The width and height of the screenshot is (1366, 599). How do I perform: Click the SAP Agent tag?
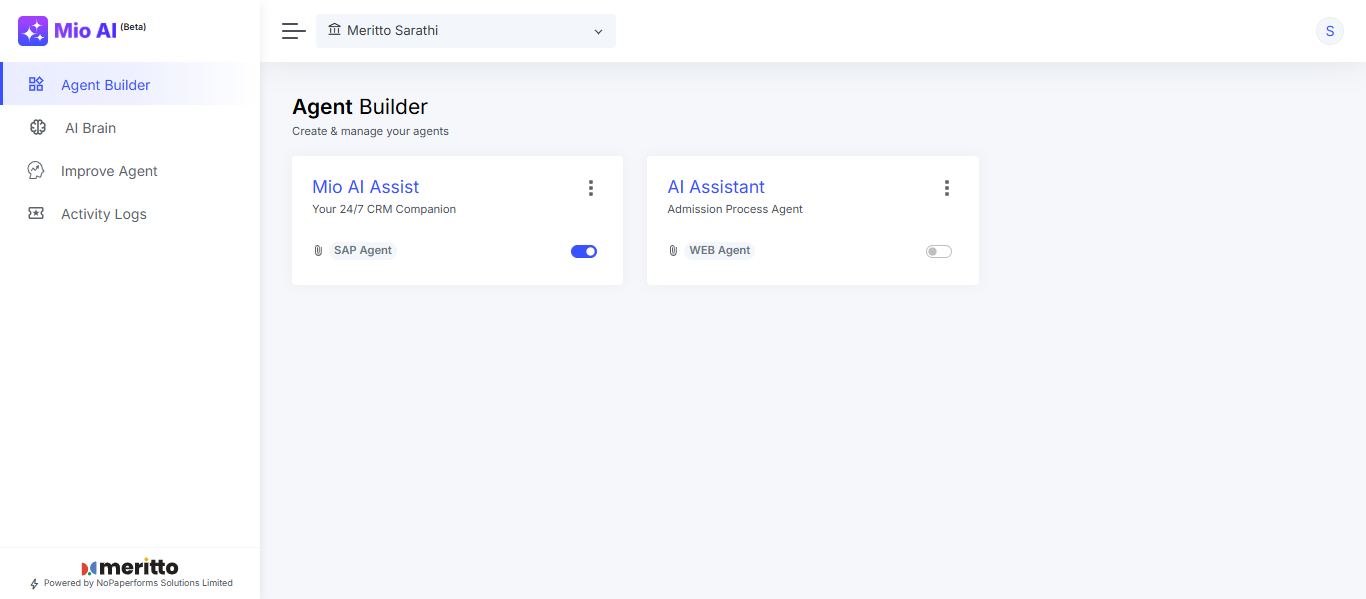363,250
